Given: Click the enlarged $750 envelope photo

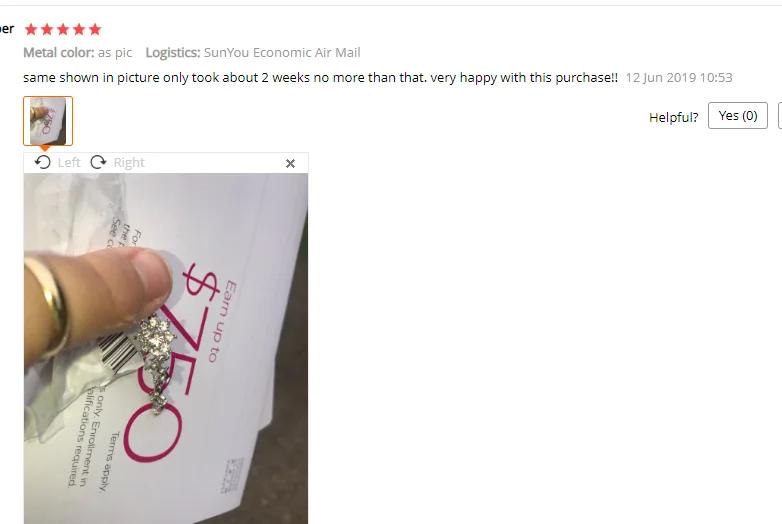Looking at the screenshot, I should pyautogui.click(x=166, y=349).
